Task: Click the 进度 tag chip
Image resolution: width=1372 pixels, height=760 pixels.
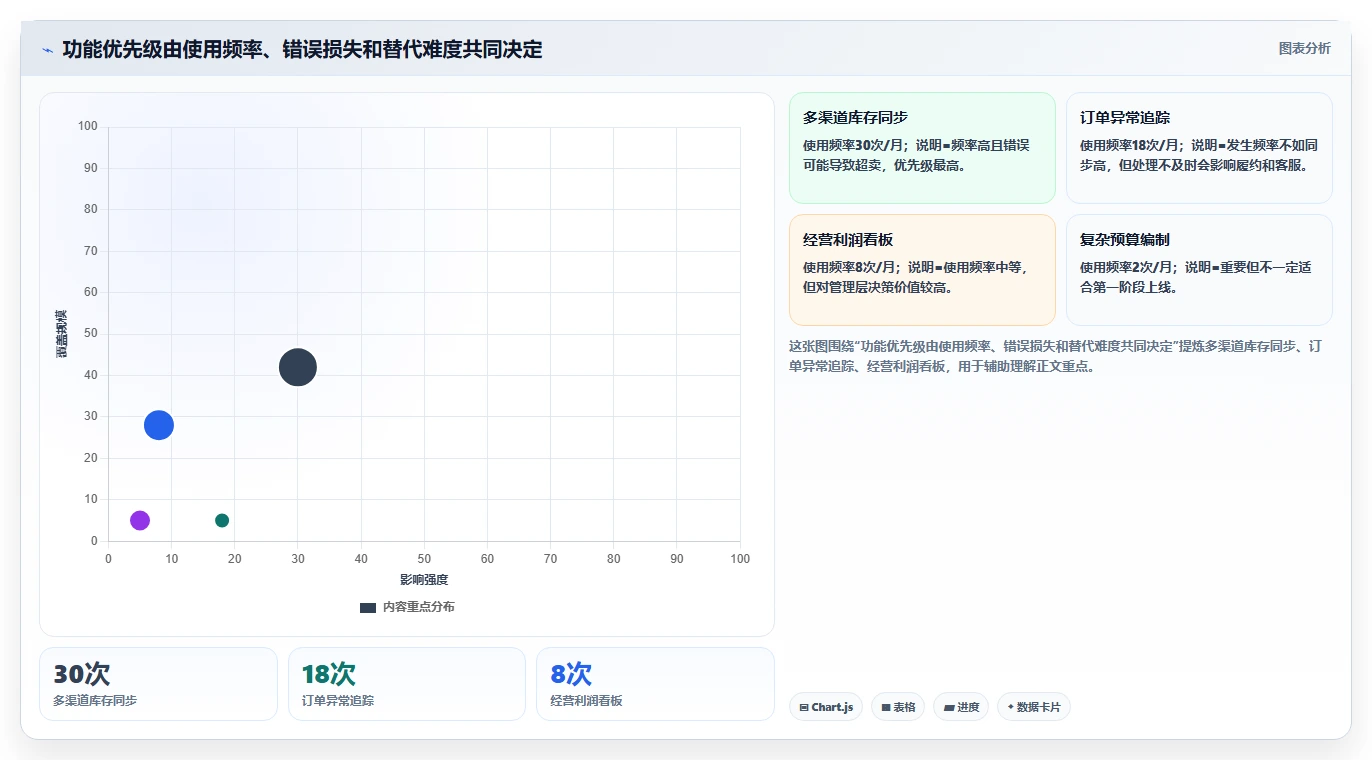Action: (961, 707)
